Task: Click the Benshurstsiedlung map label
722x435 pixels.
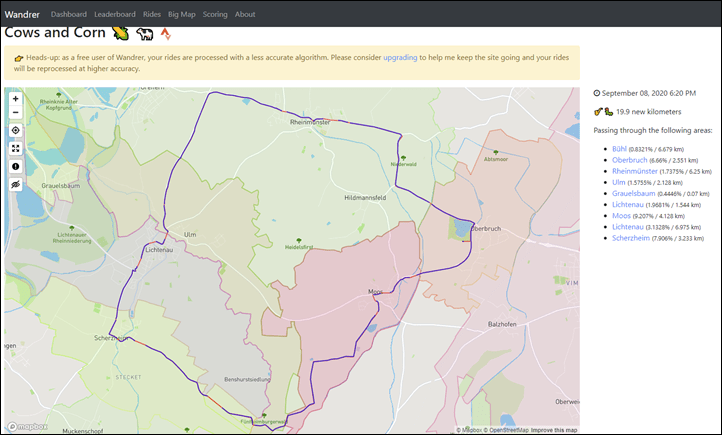Action: (247, 379)
